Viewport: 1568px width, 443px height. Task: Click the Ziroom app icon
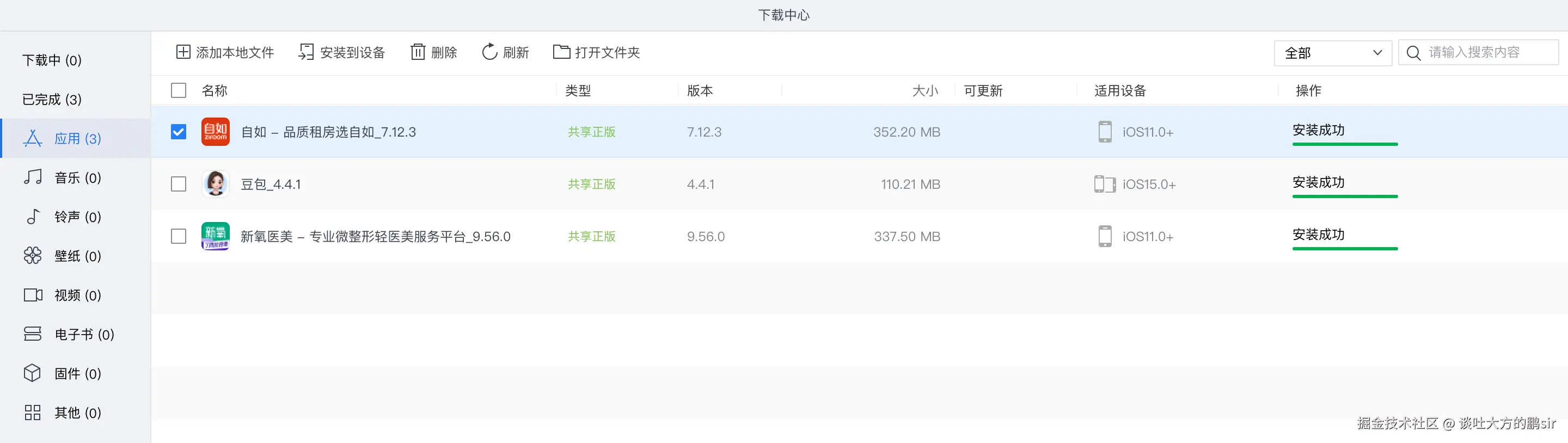[216, 132]
